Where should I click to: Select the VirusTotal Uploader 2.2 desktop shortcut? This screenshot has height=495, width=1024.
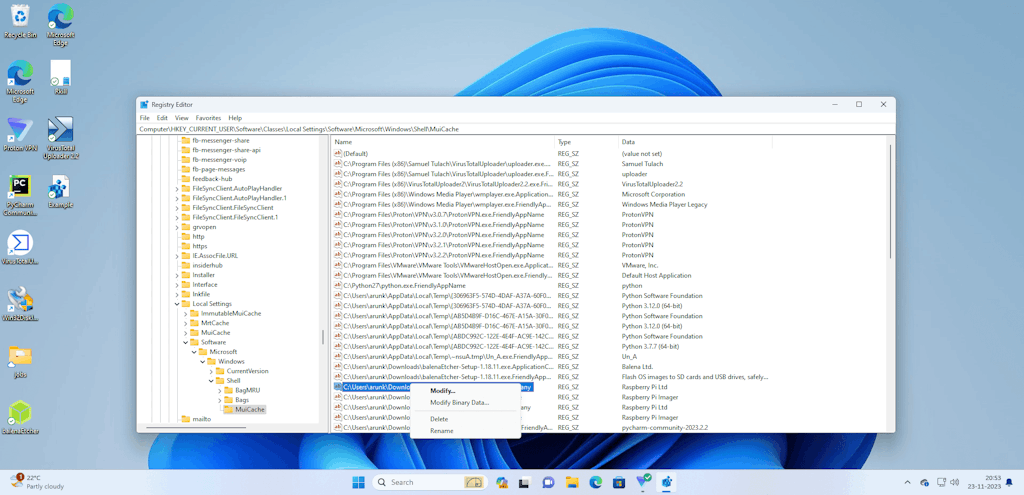coord(60,138)
